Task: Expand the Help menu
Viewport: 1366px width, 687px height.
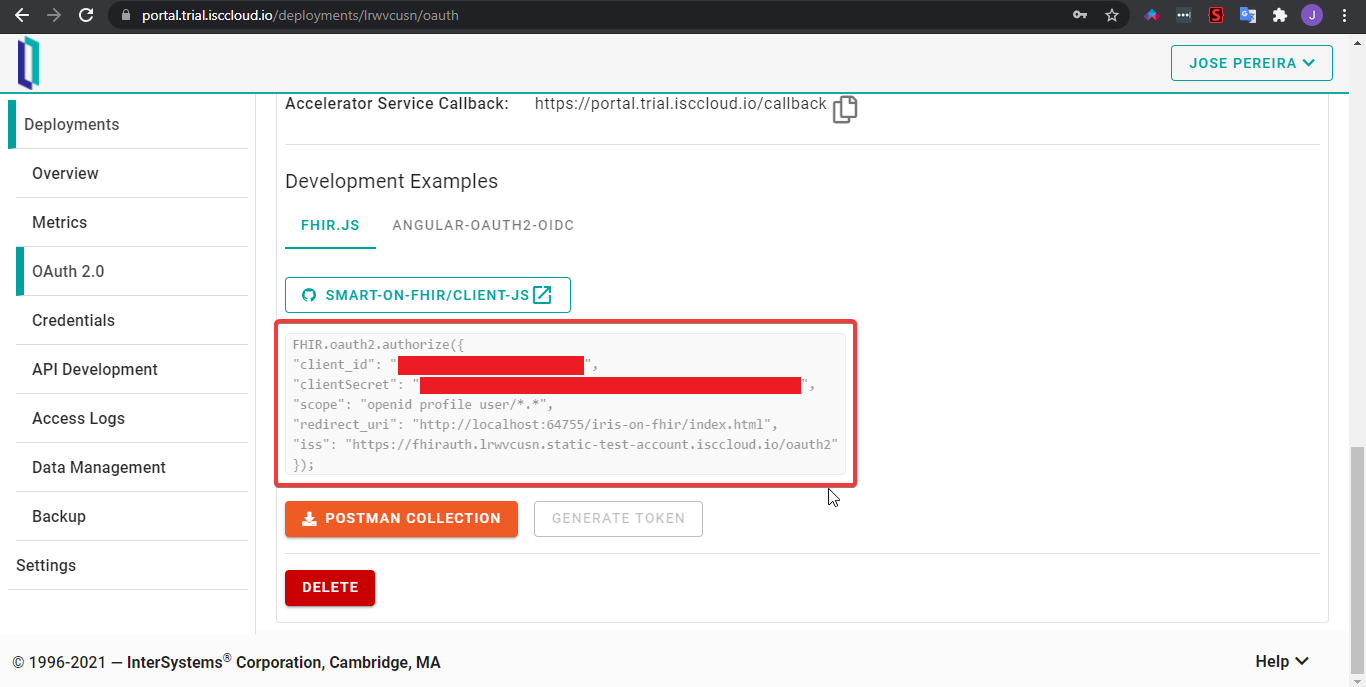Action: point(1282,661)
